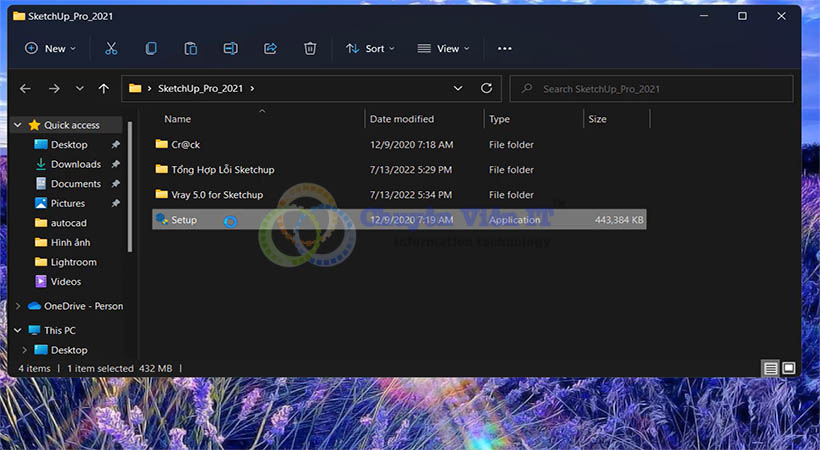Click the Cut scissors icon
820x450 pixels.
(x=111, y=48)
